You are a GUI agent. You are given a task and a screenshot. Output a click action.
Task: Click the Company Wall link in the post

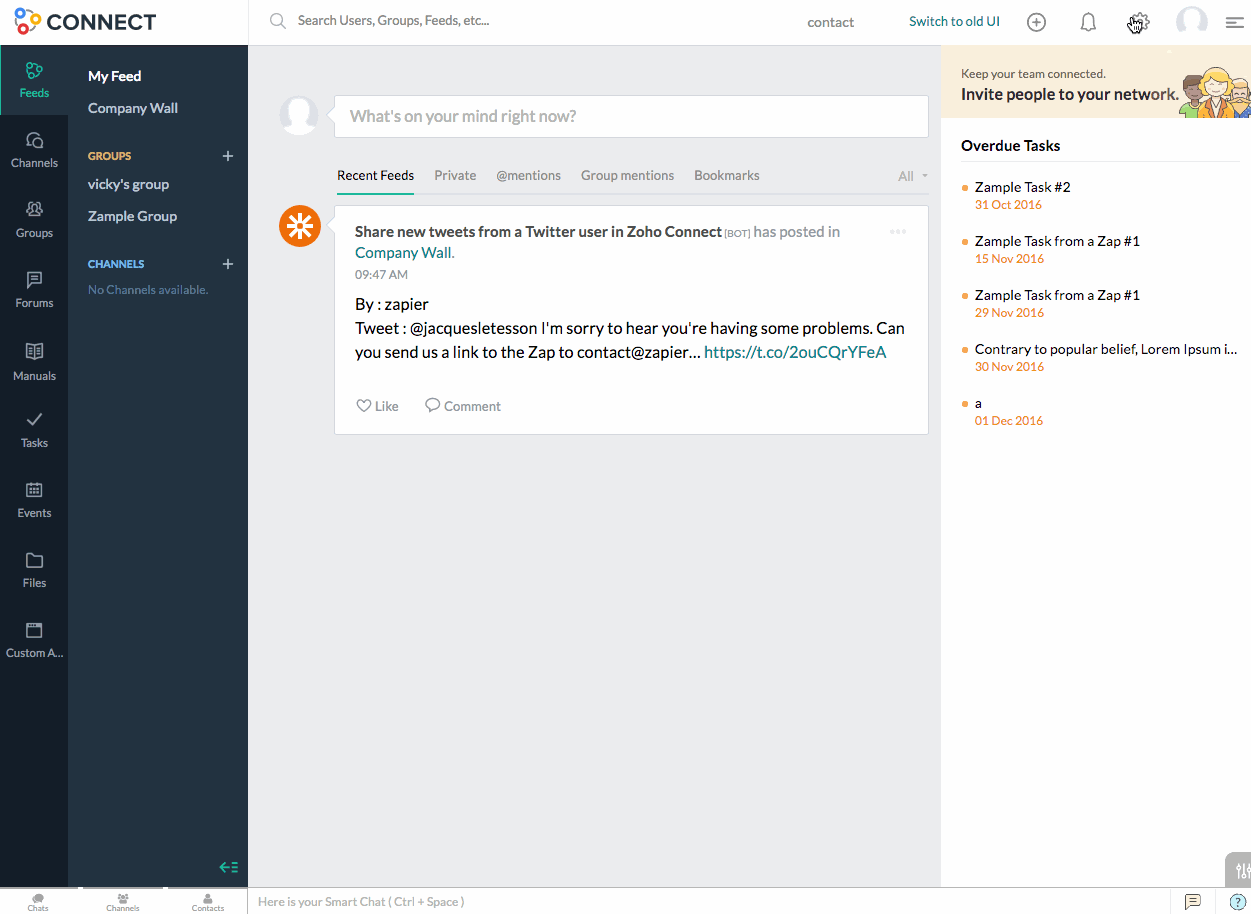403,253
